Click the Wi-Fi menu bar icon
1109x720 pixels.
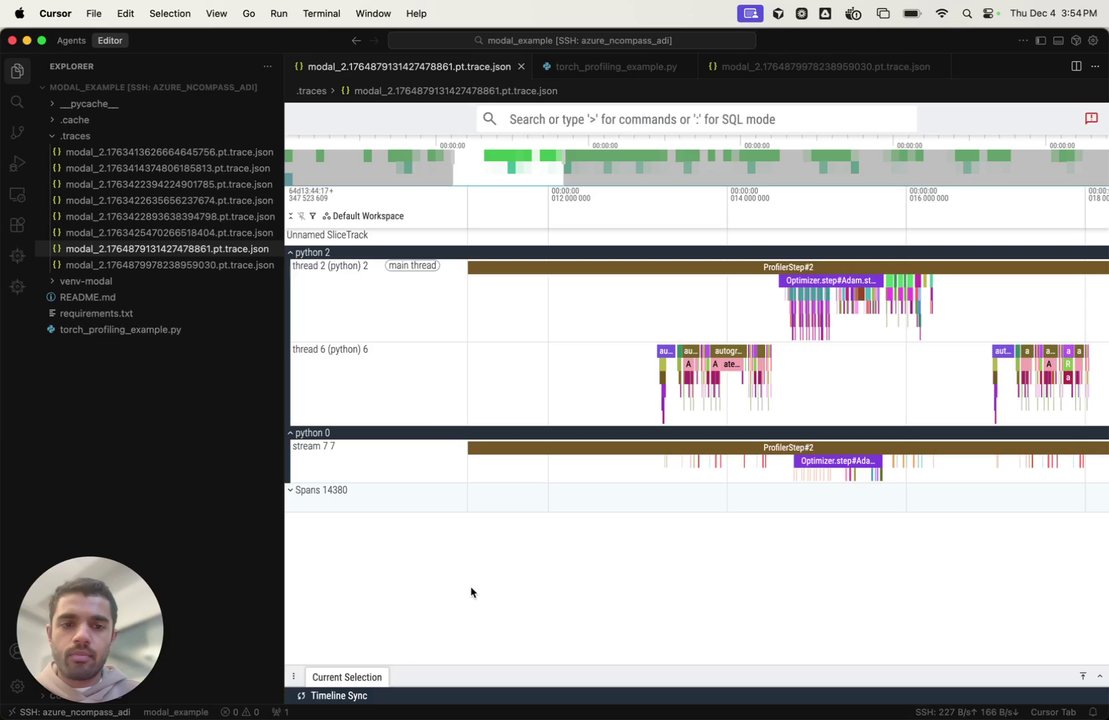pos(941,13)
